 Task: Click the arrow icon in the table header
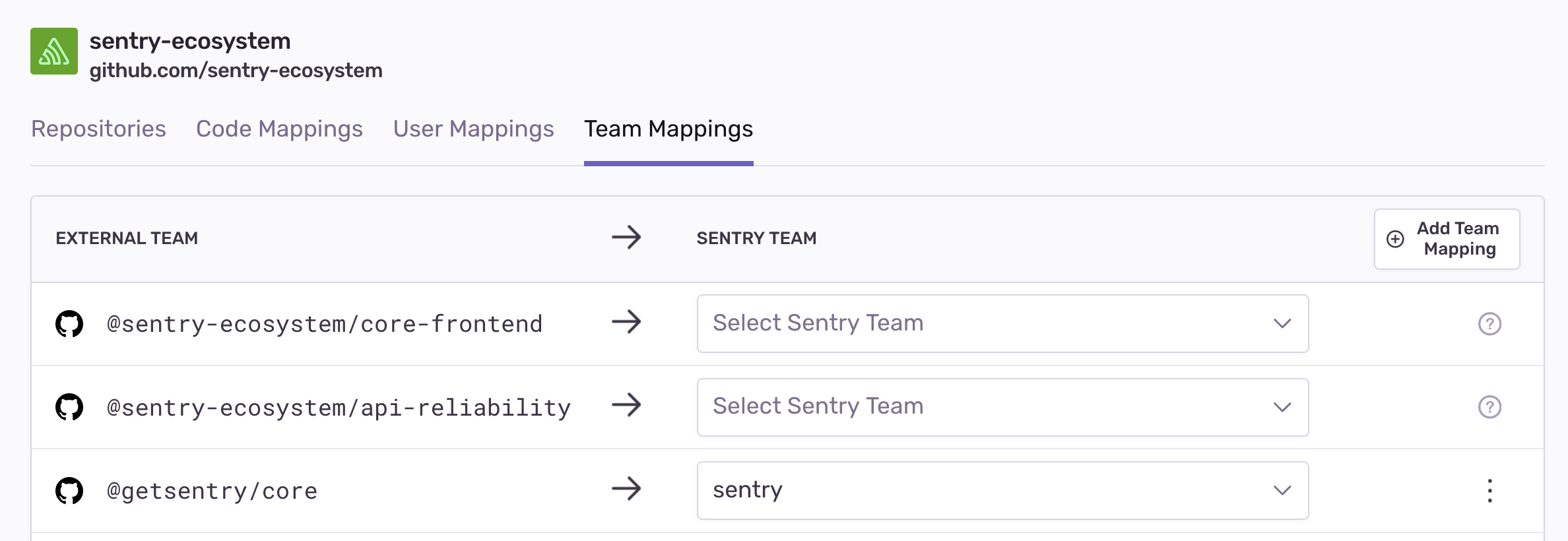tap(626, 238)
